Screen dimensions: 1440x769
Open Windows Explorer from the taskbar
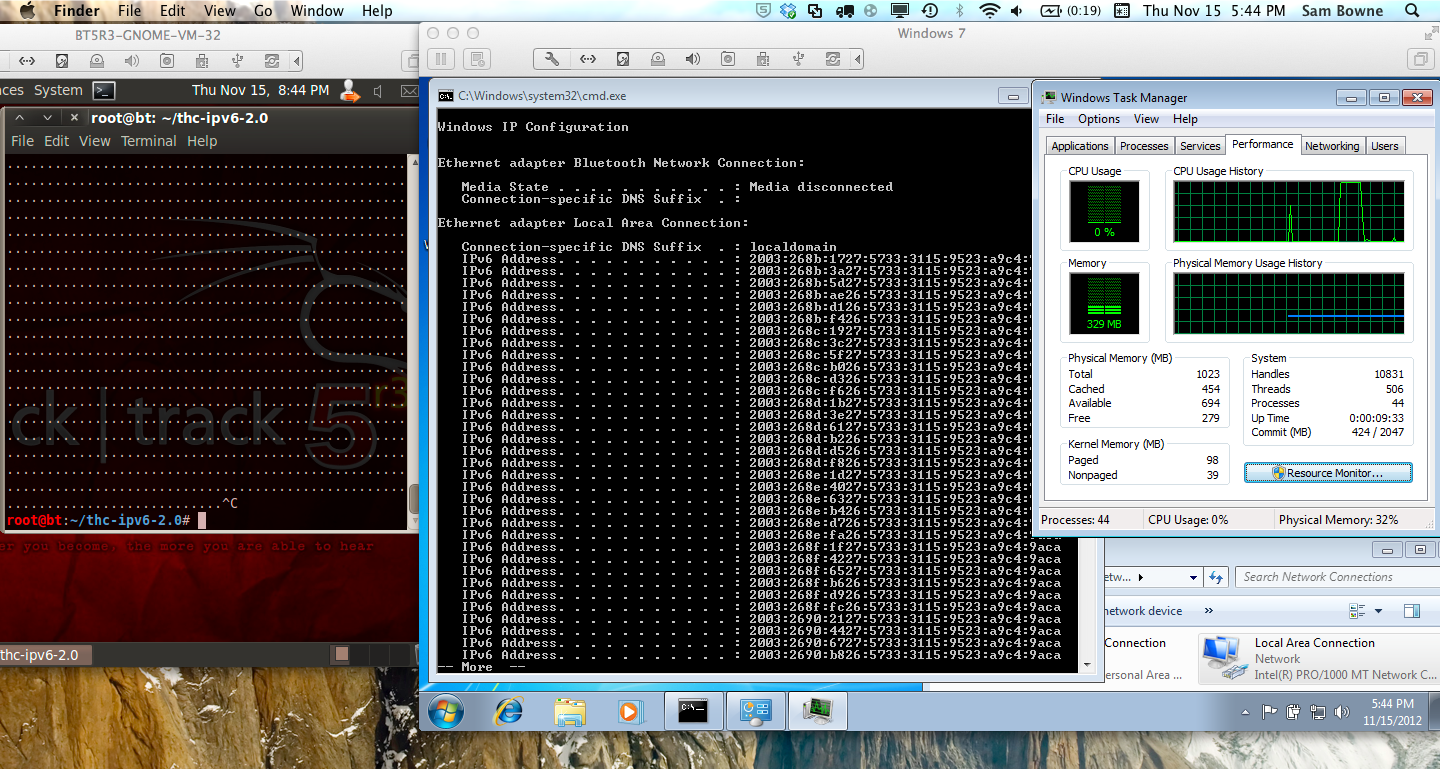[570, 712]
